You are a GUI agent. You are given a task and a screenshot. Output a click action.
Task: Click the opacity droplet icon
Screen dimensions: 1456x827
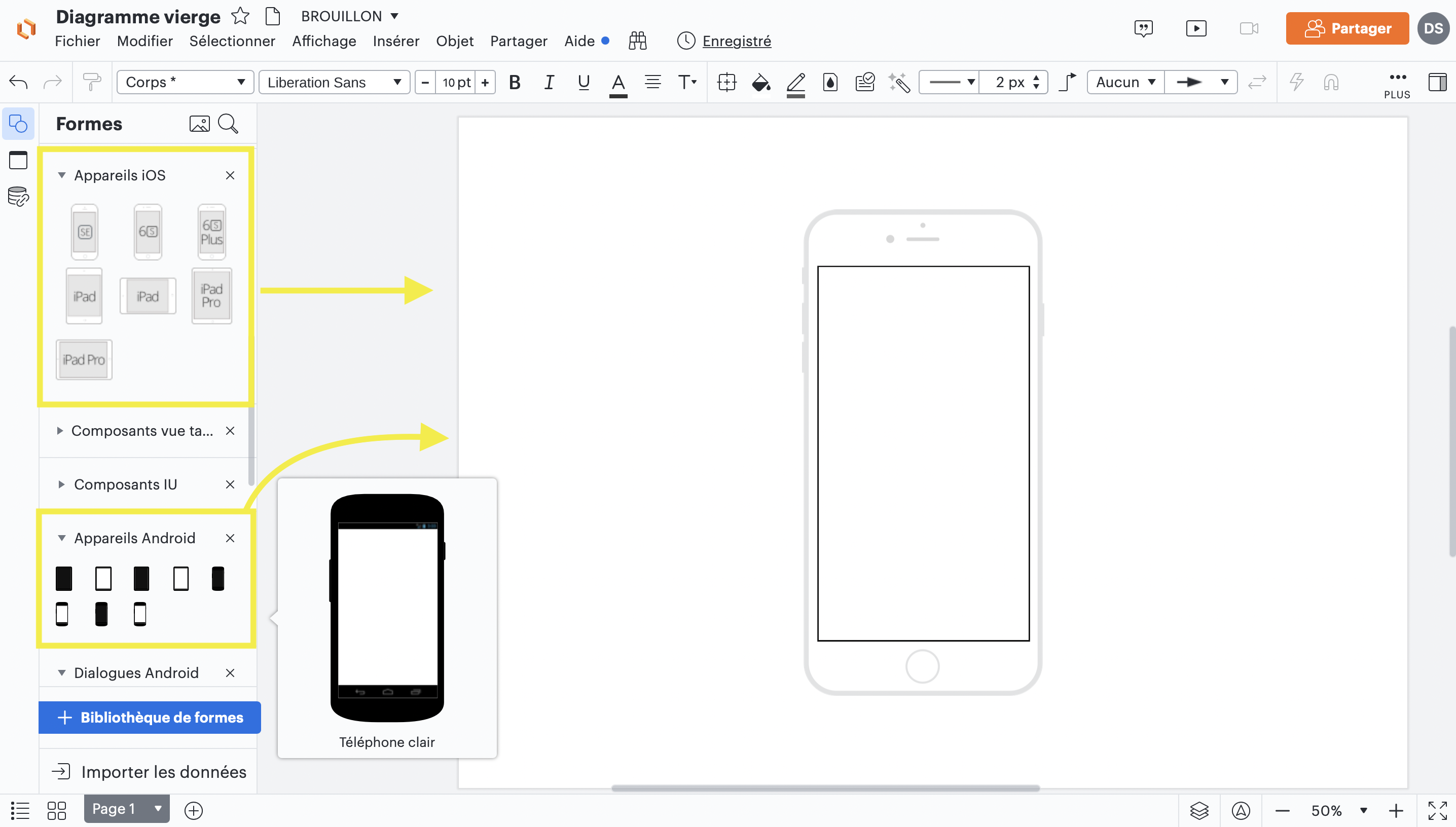click(x=830, y=83)
